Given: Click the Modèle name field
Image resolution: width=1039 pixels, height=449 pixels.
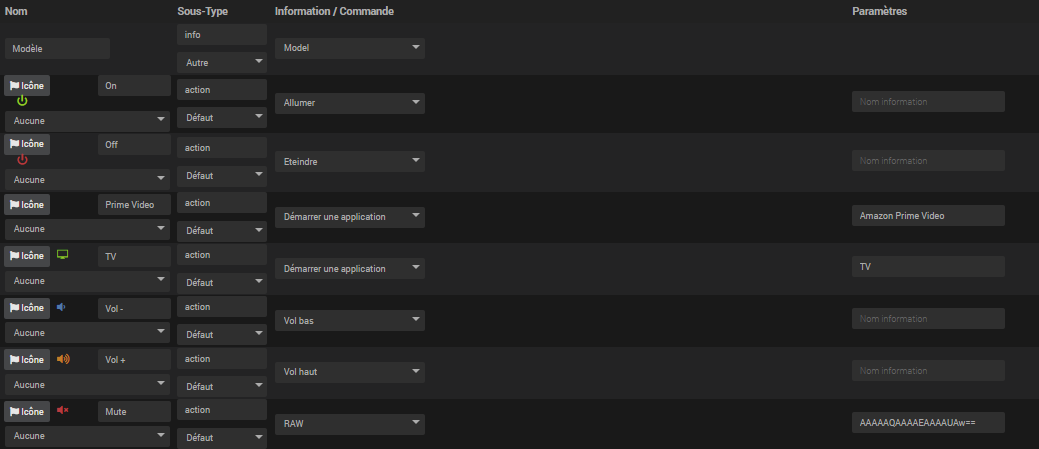Looking at the screenshot, I should [57, 48].
